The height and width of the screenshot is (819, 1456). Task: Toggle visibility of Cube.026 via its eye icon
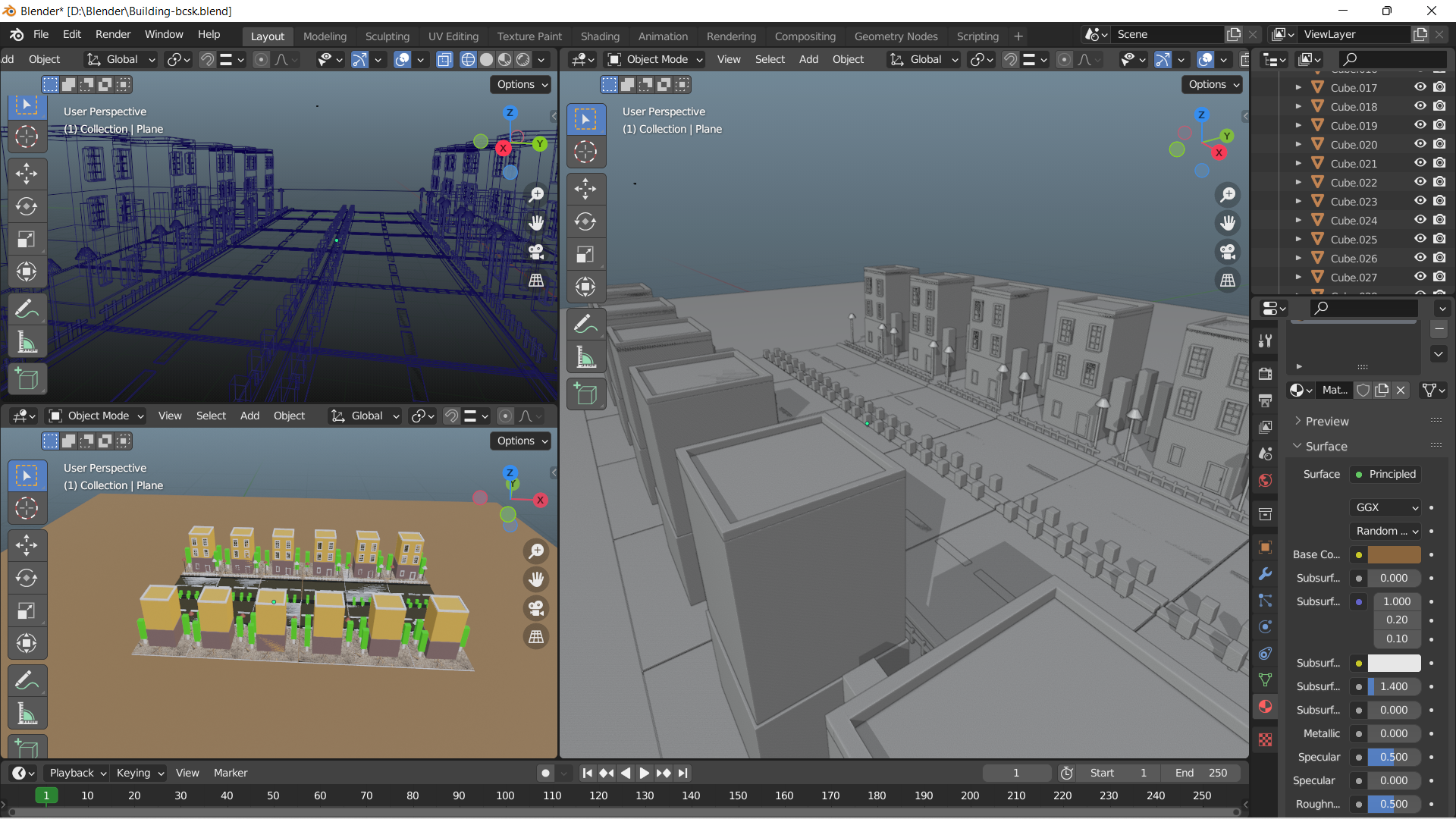click(x=1420, y=258)
